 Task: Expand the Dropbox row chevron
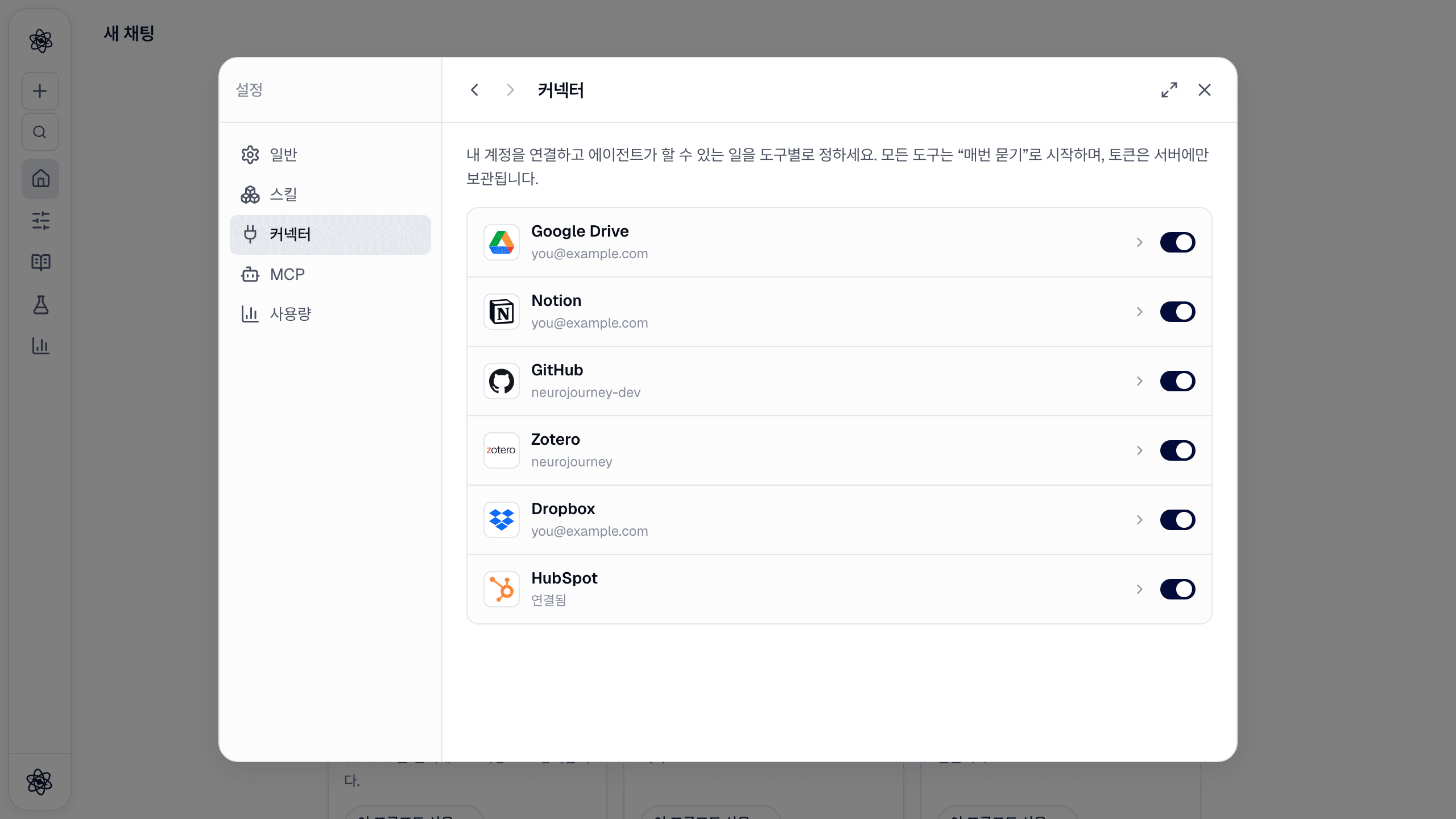[1139, 520]
